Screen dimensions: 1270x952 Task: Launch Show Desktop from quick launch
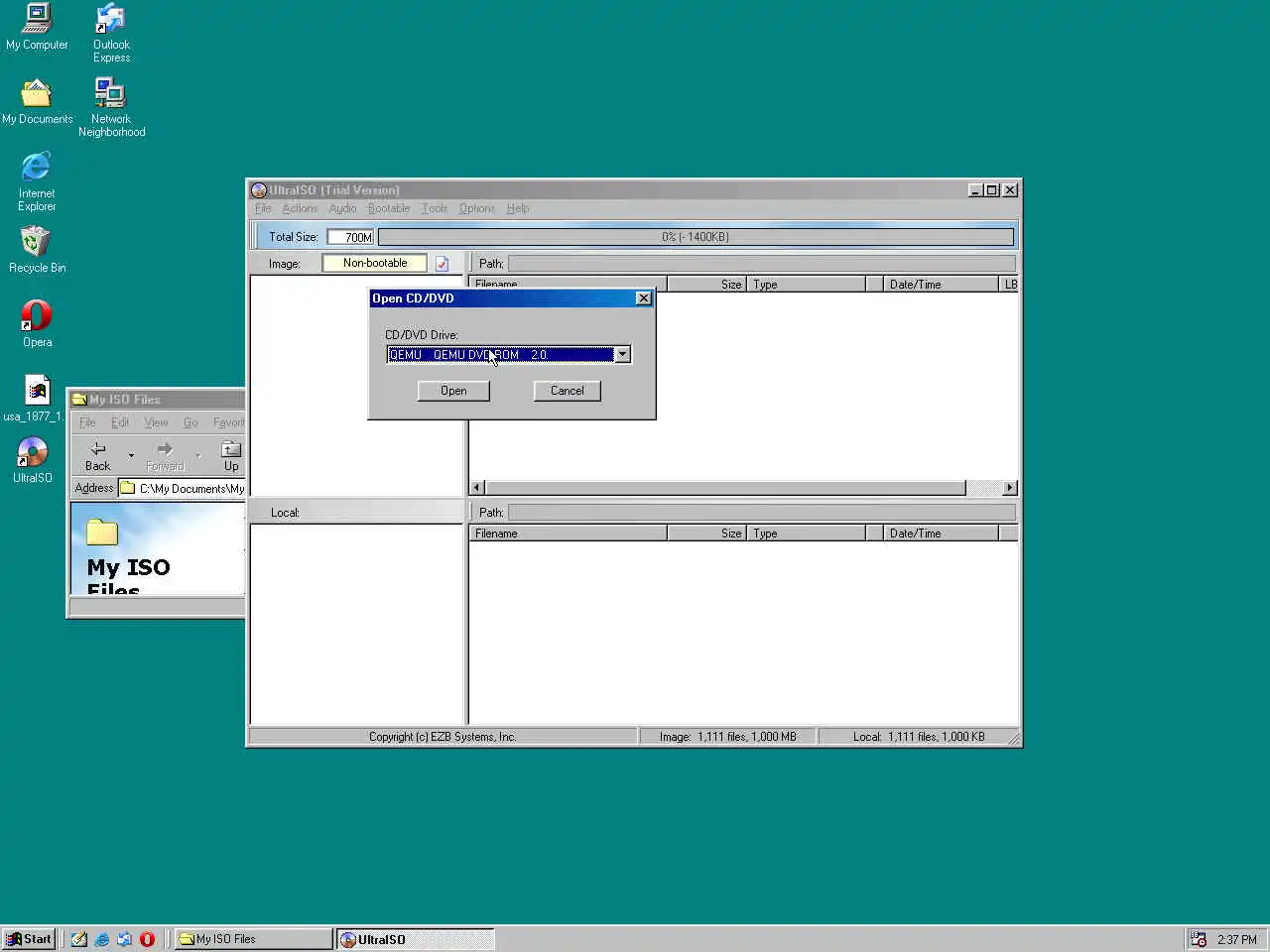pos(79,939)
